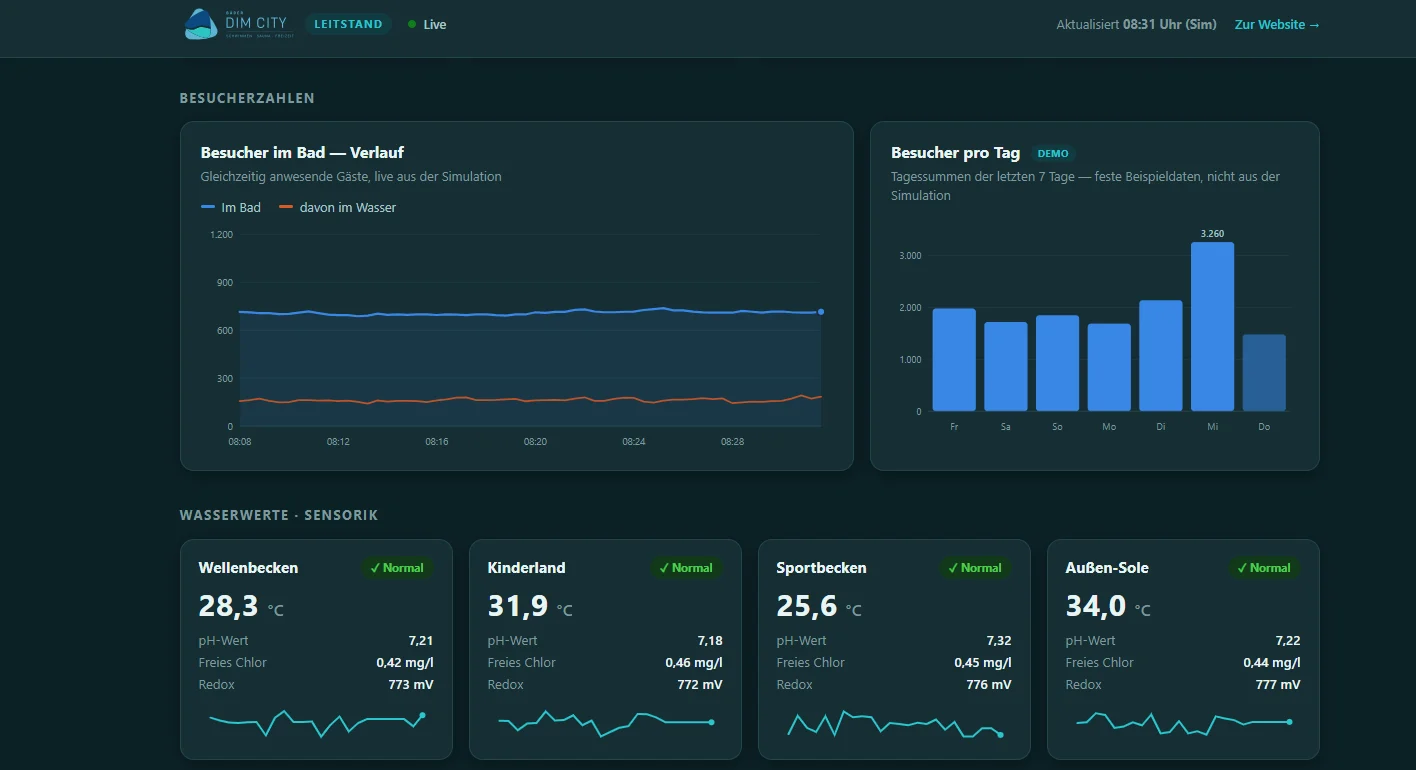
Task: Click the Normal badge on the Außen-Sole card
Action: pyautogui.click(x=1263, y=568)
